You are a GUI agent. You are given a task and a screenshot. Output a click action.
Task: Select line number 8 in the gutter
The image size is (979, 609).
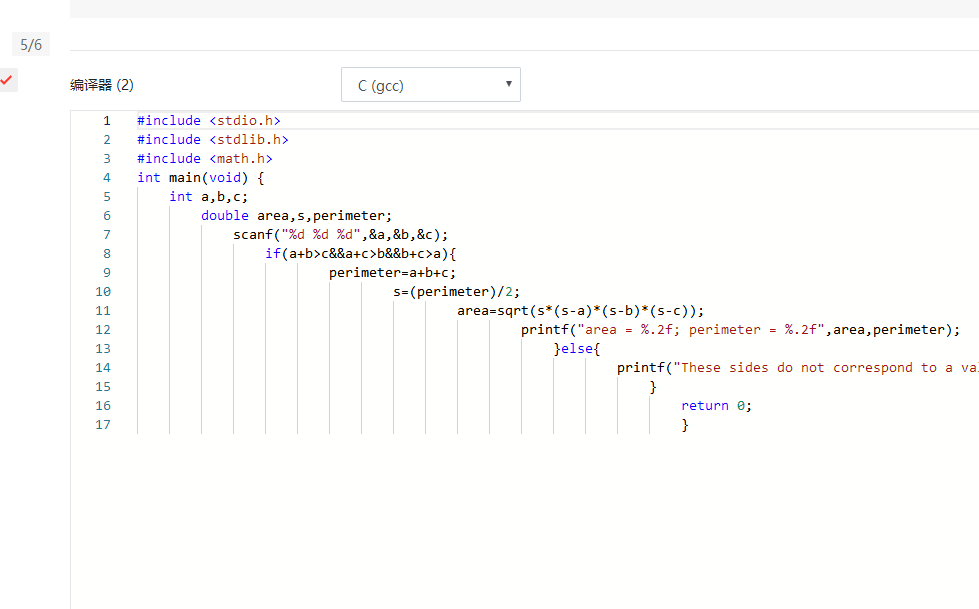tap(106, 254)
